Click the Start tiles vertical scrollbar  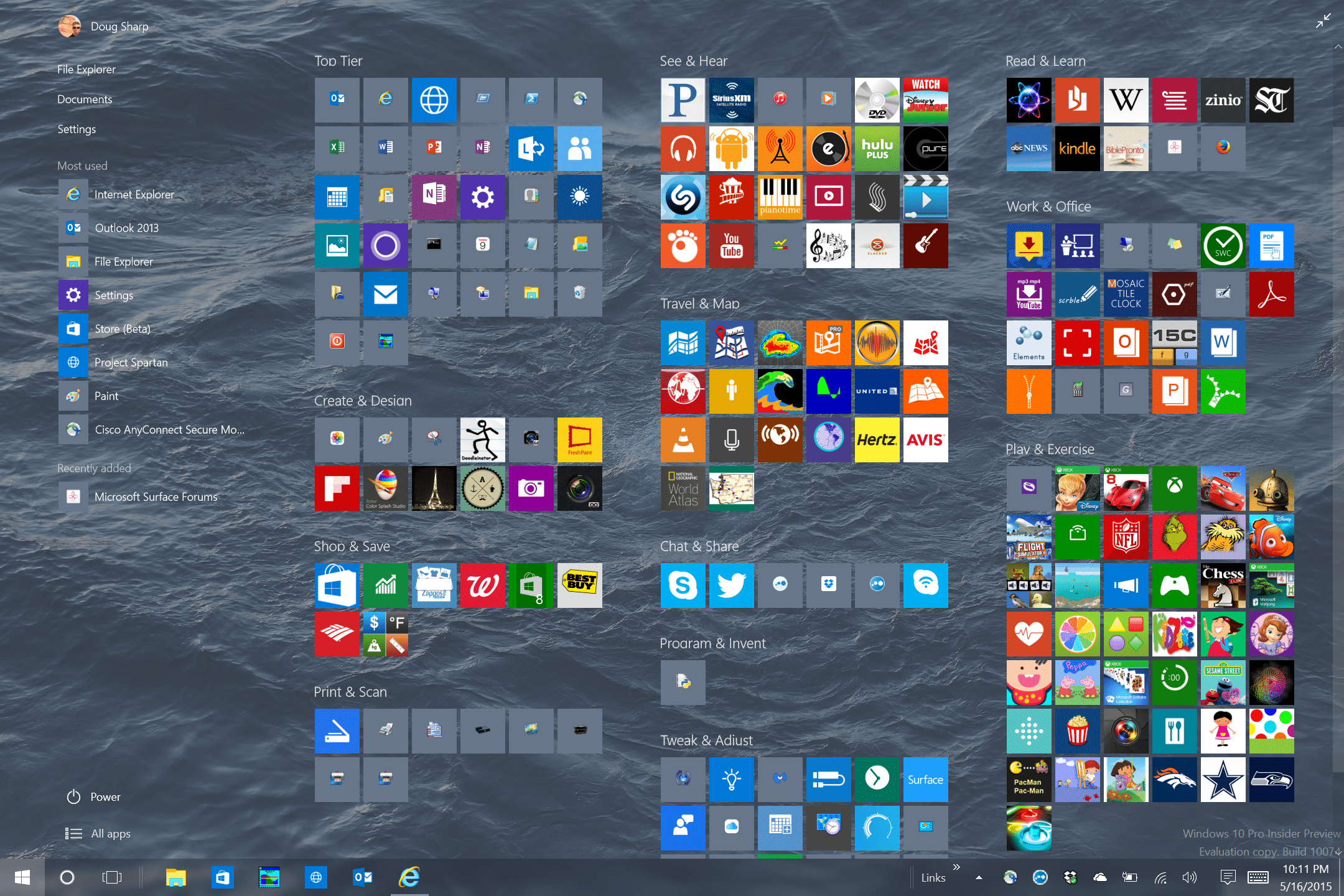click(1338, 448)
